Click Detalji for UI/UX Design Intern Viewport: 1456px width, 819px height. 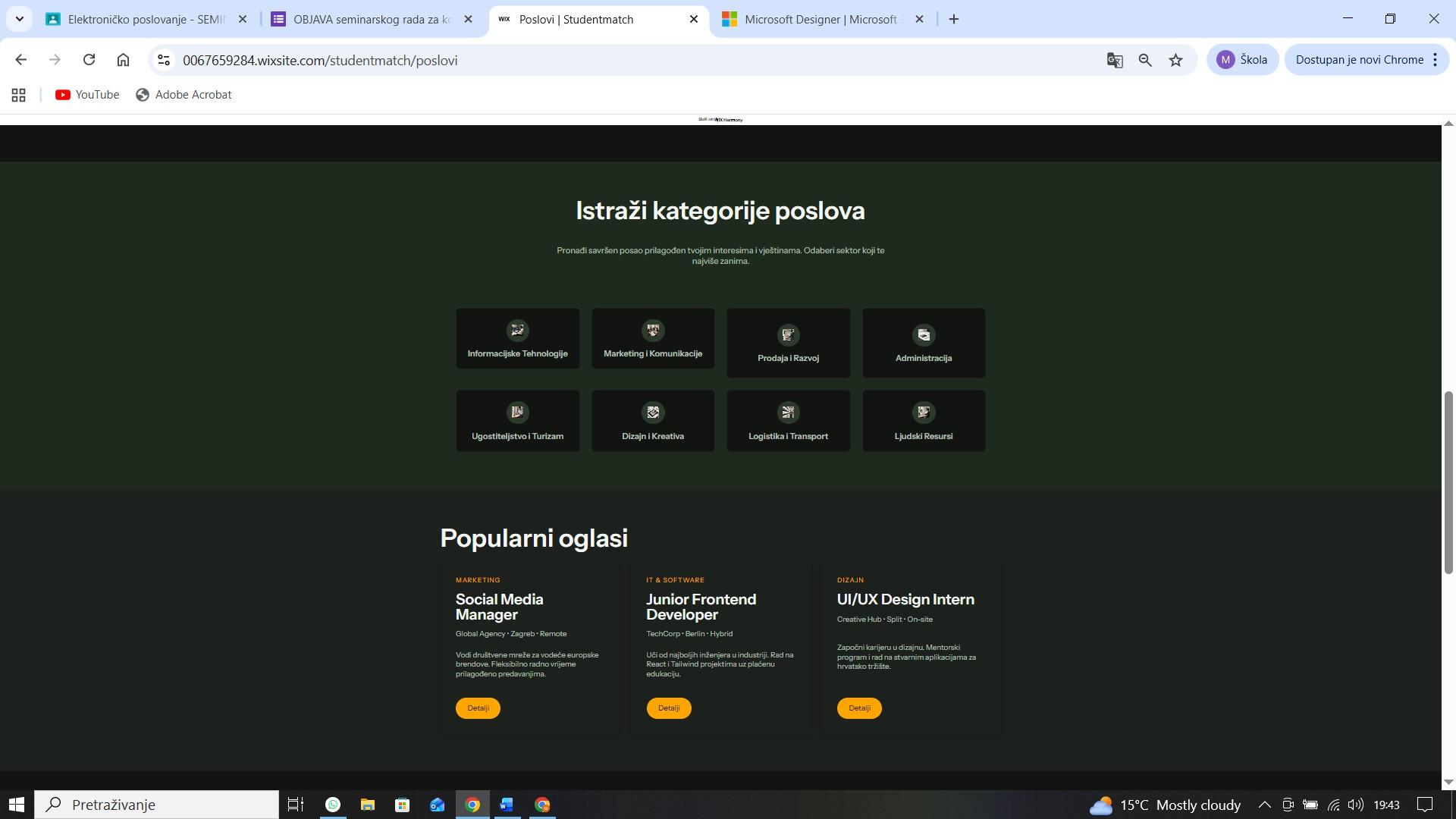pyautogui.click(x=858, y=708)
